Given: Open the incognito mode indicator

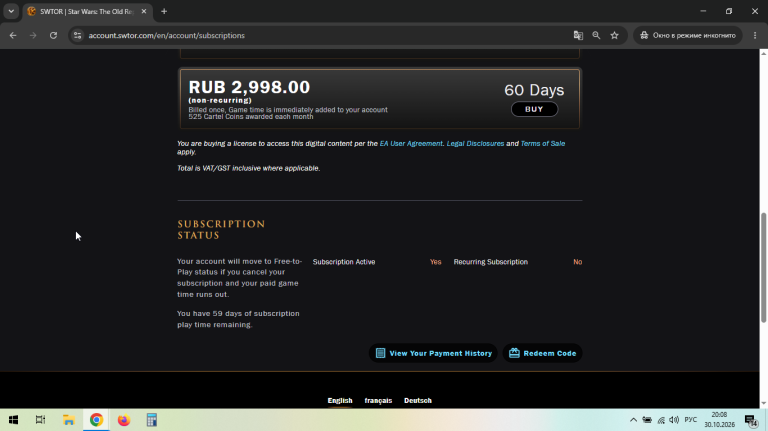Looking at the screenshot, I should (688, 35).
